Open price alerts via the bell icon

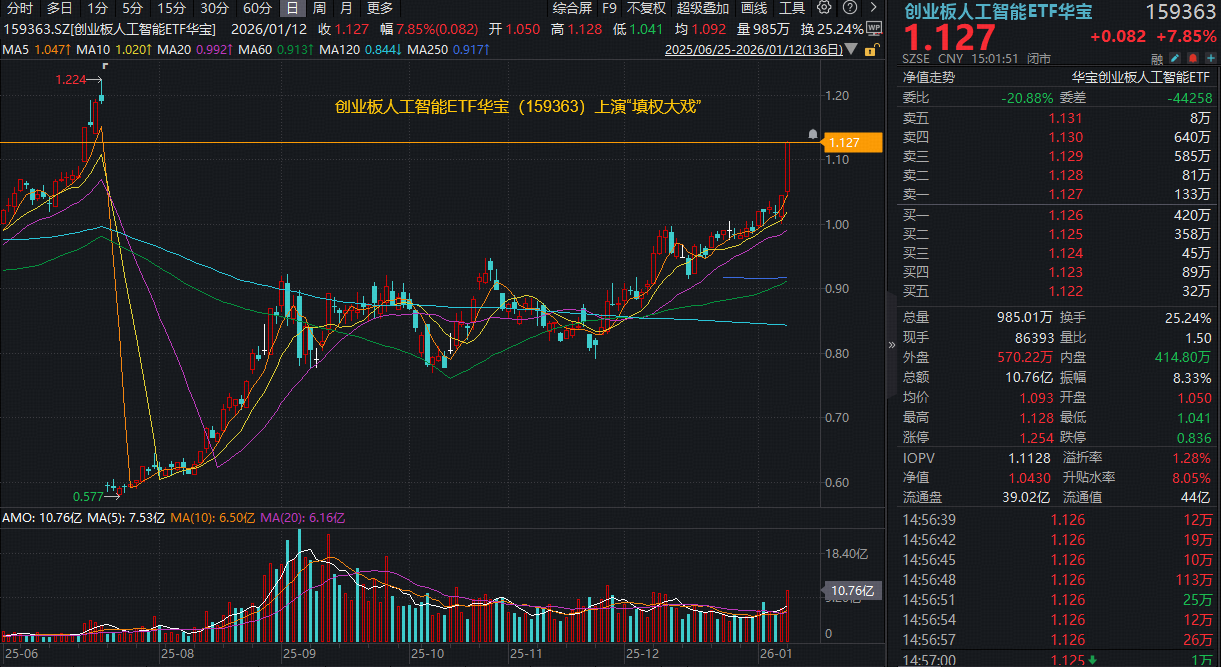[x=1193, y=59]
